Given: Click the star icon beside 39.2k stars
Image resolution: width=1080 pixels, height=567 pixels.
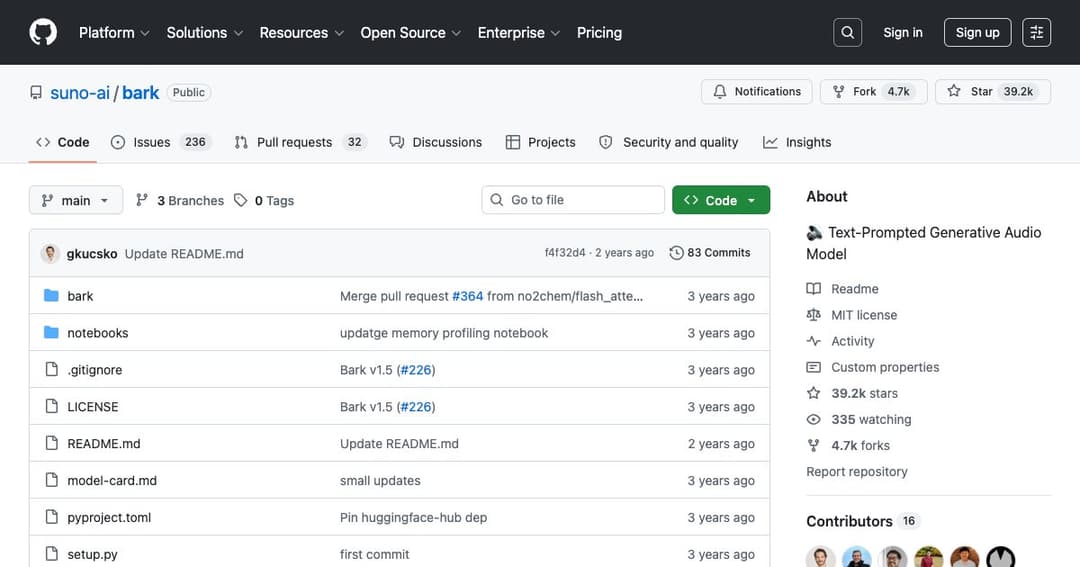Looking at the screenshot, I should point(813,393).
